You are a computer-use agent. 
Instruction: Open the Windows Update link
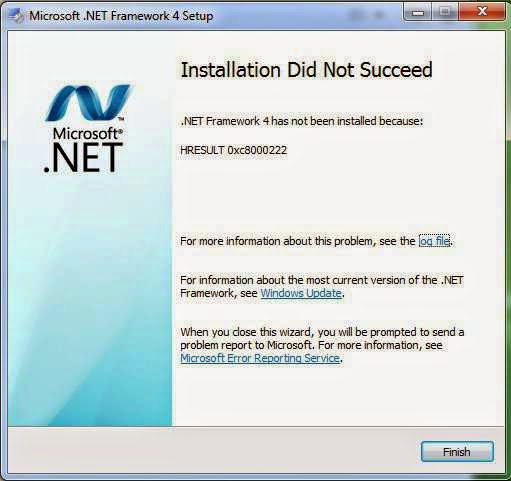click(x=301, y=293)
